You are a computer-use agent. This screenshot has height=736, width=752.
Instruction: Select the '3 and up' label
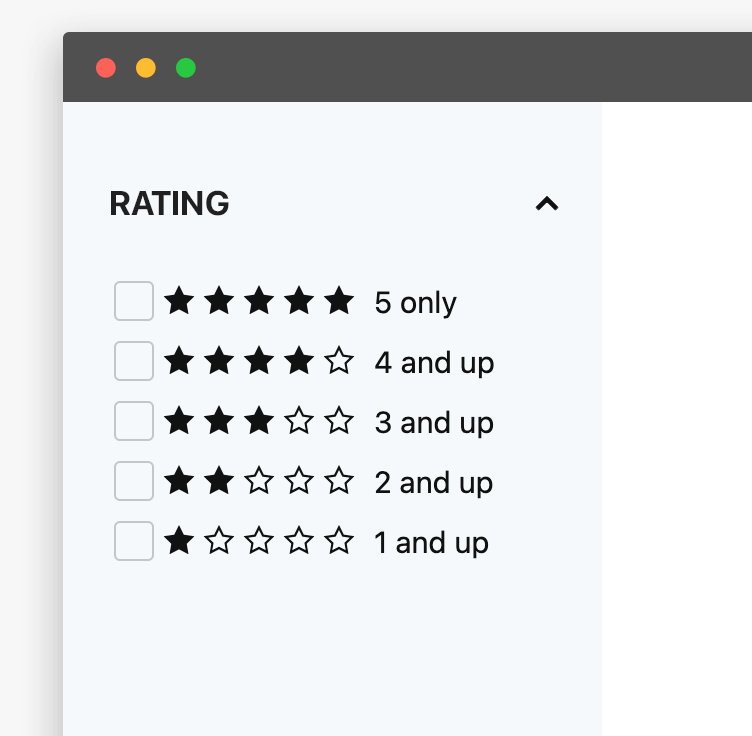click(x=434, y=422)
